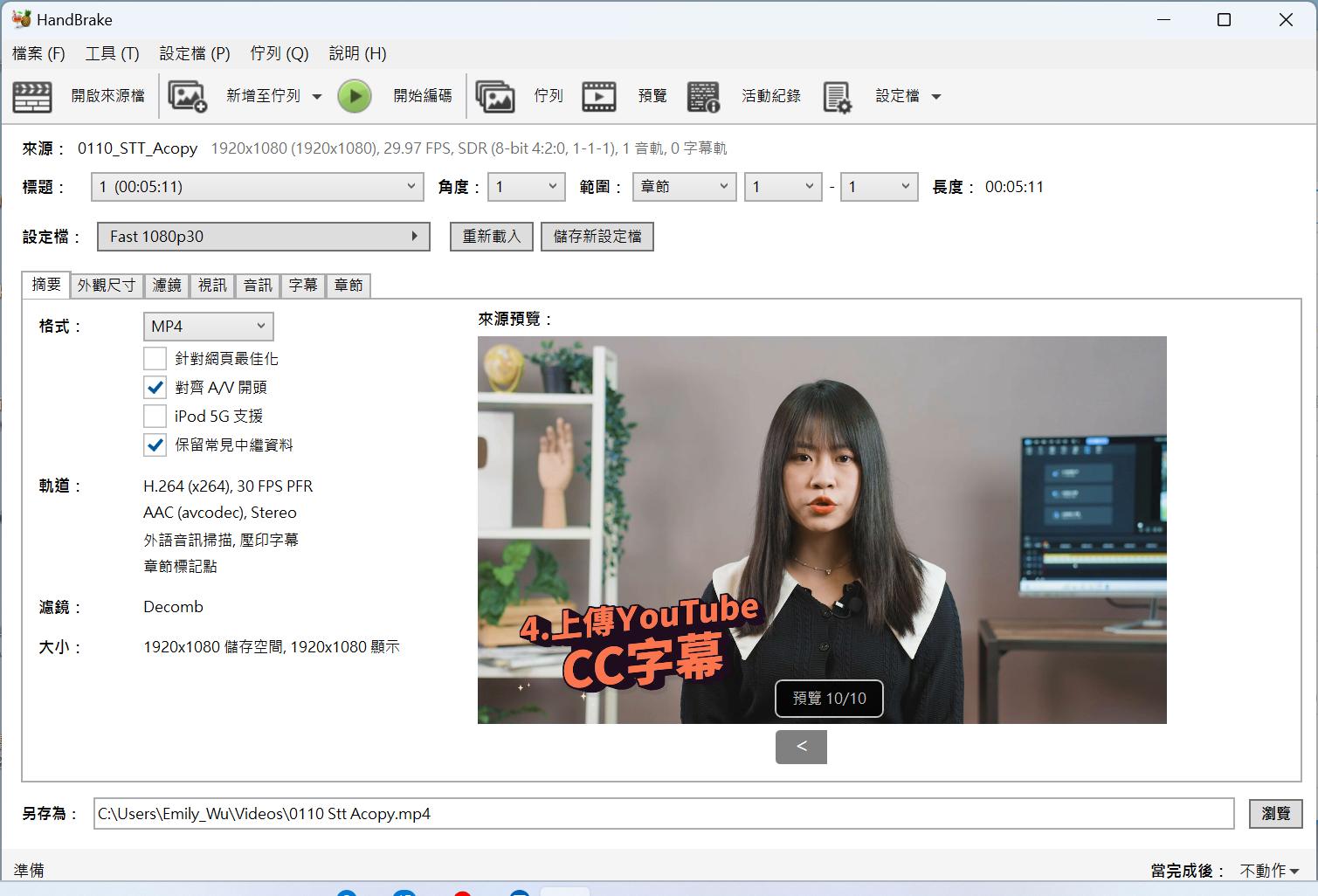Open the 當完成後 completion action dropdown
1318x896 pixels.
tap(1268, 870)
